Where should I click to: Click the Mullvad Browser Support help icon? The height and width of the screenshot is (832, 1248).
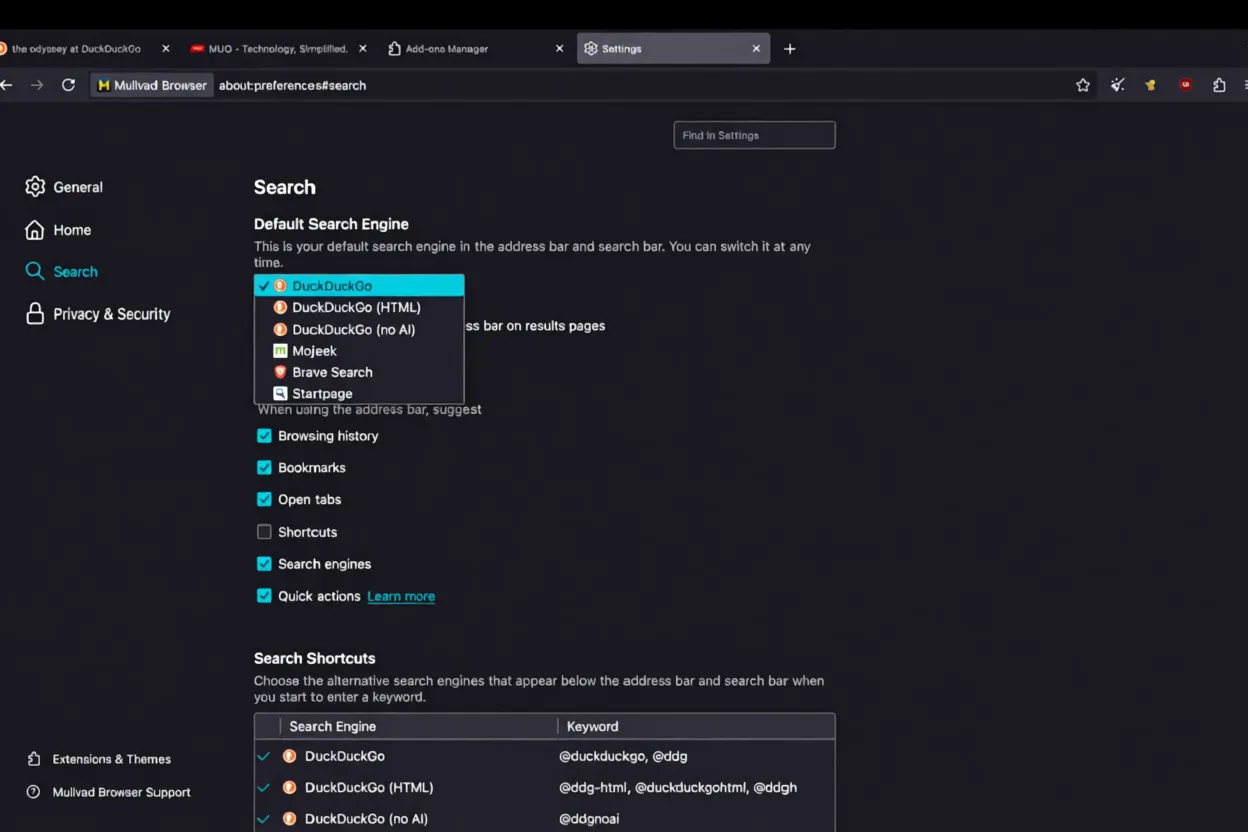click(x=34, y=792)
